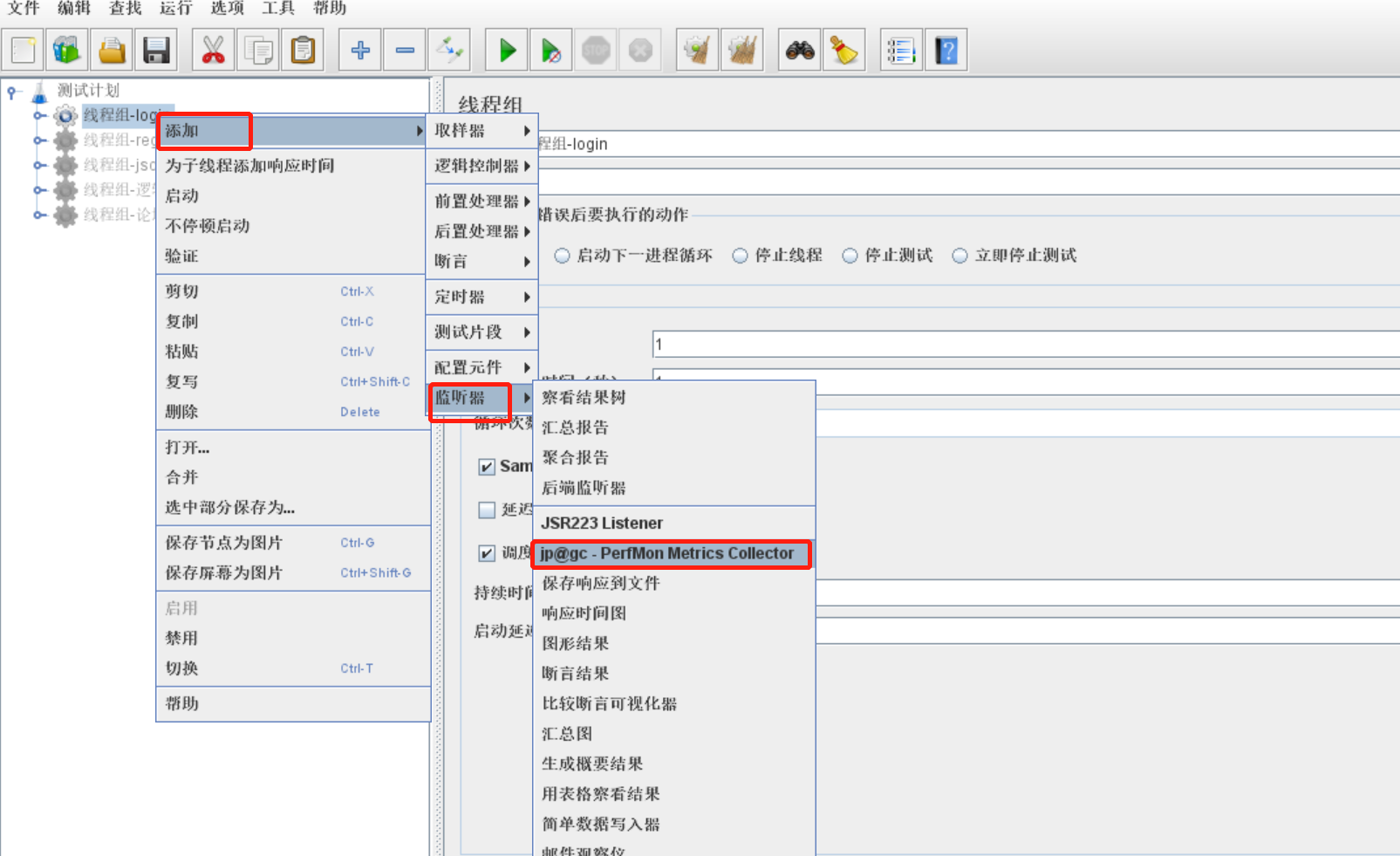Choose 删除 in context menu

point(291,412)
